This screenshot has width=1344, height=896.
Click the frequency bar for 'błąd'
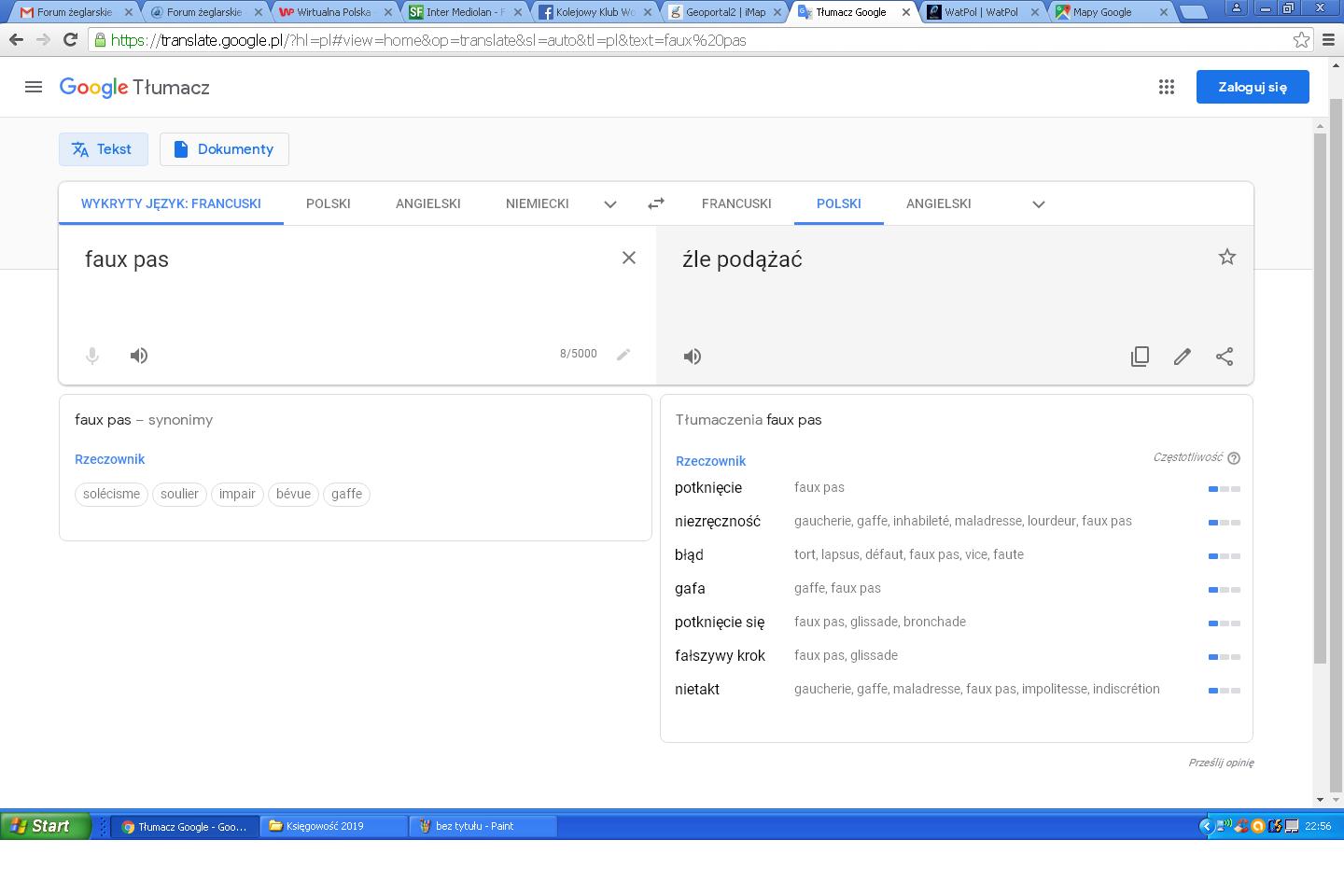[1225, 556]
